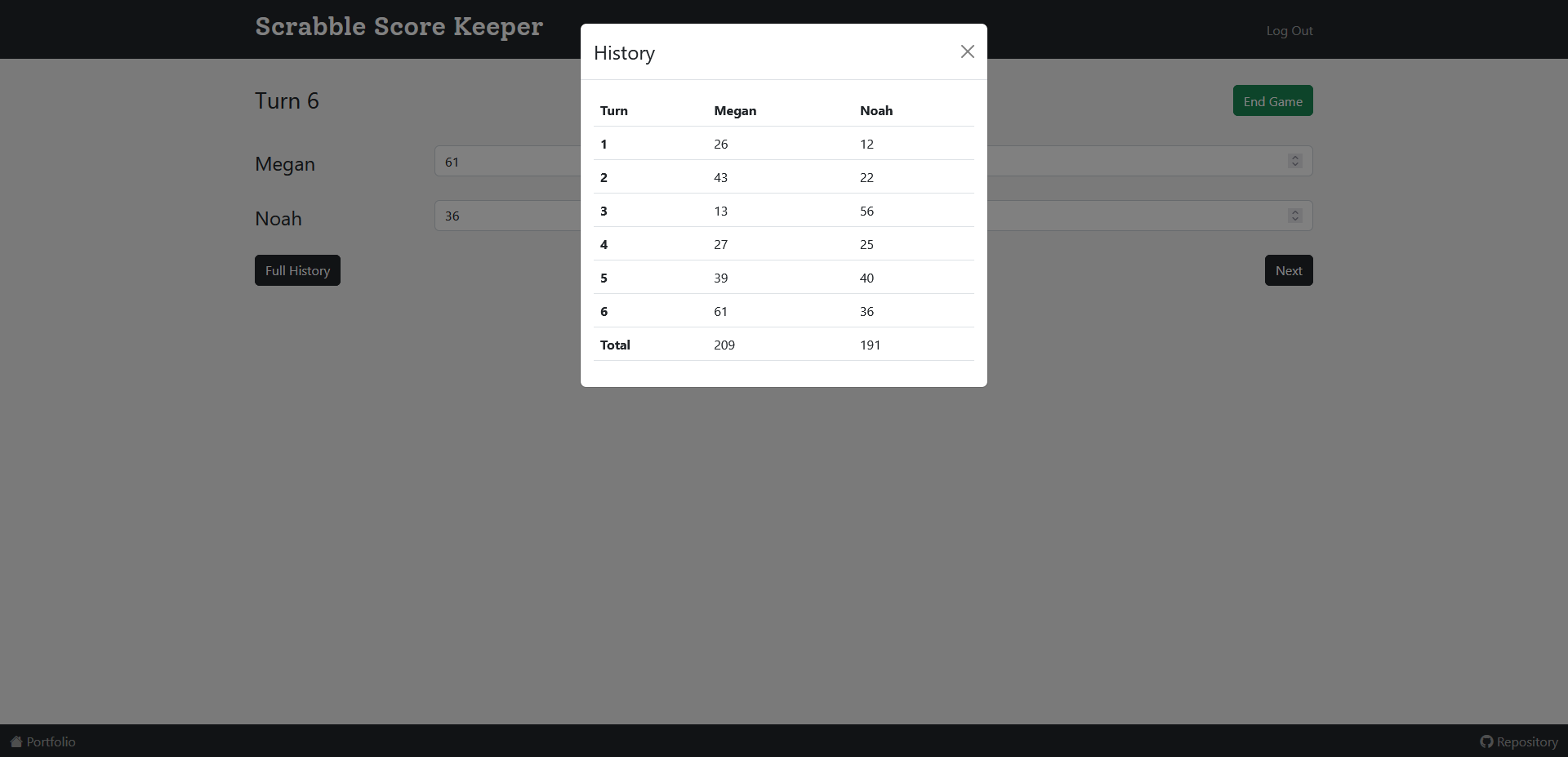1568x757 pixels.
Task: Click the Noah column header in History table
Action: pos(875,111)
